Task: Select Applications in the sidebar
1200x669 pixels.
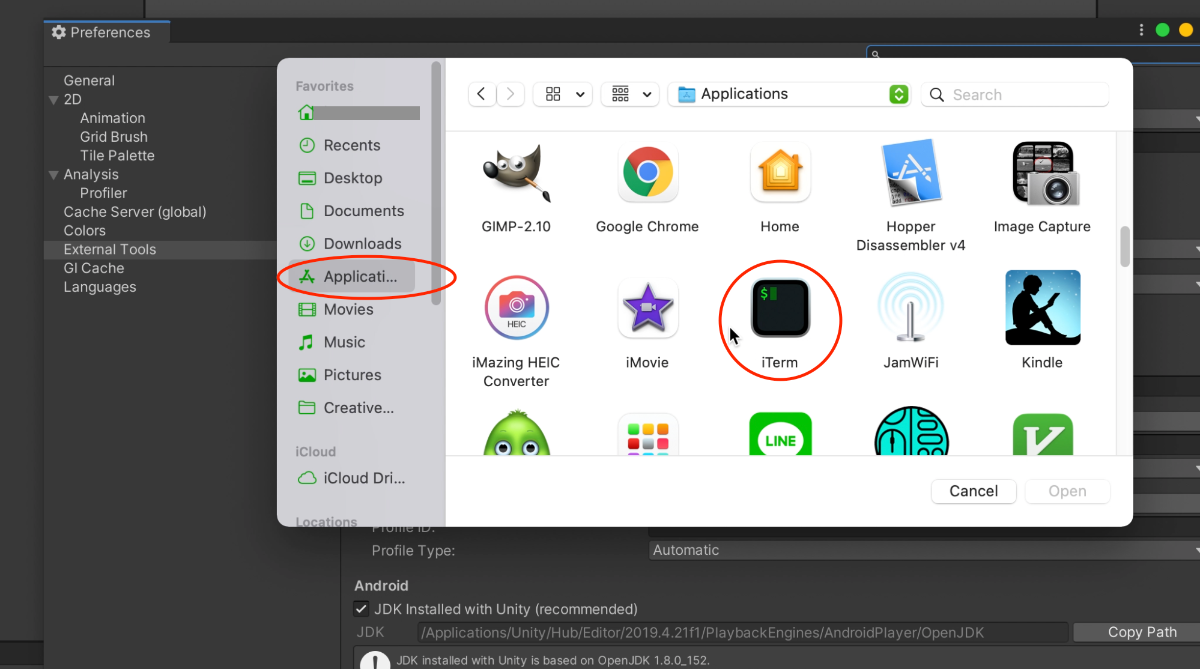Action: point(351,277)
